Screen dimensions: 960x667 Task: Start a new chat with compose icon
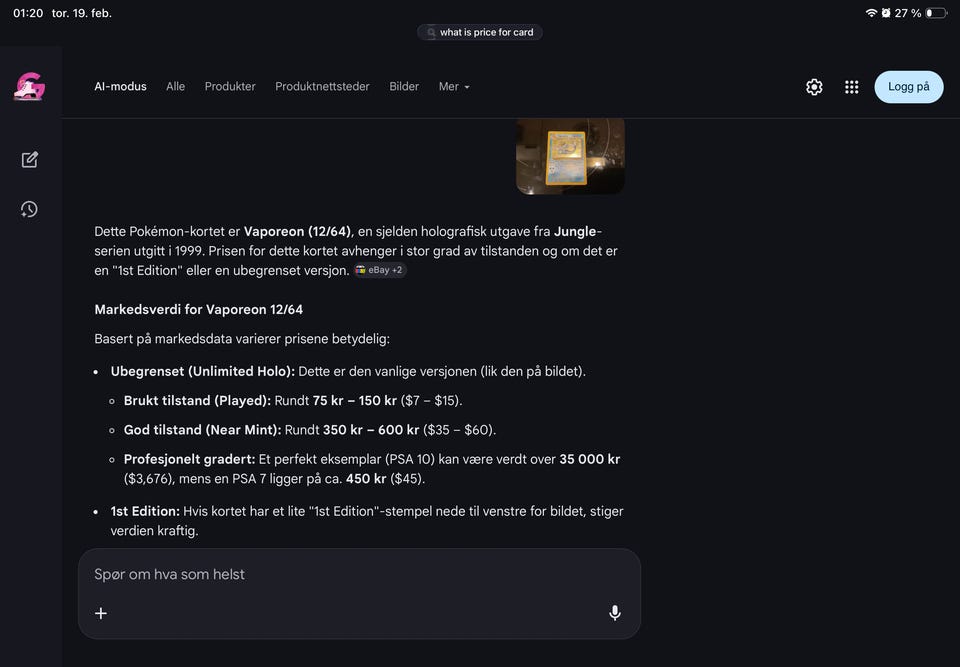click(x=29, y=160)
